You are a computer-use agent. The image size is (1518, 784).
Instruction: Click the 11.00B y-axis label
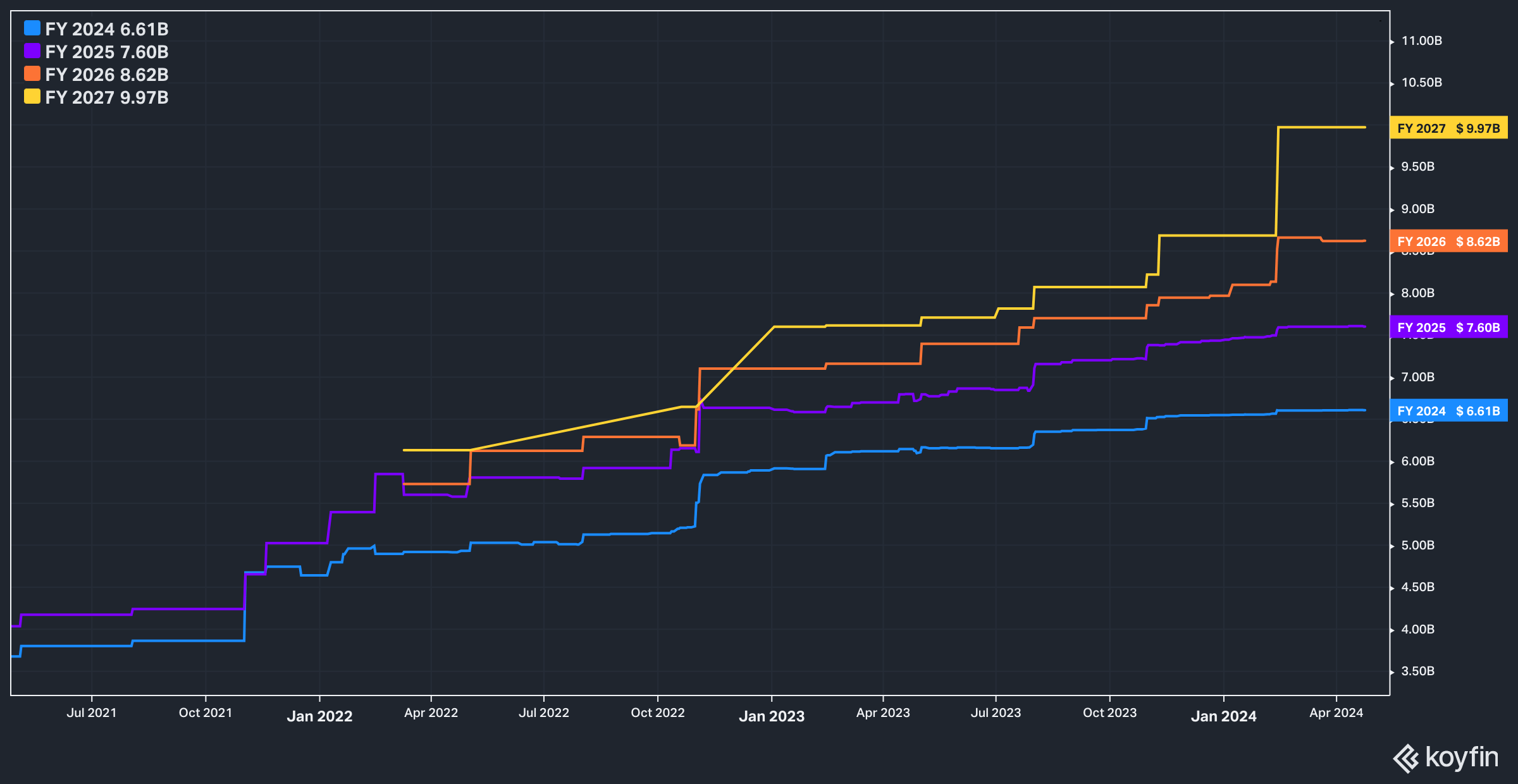click(x=1421, y=41)
